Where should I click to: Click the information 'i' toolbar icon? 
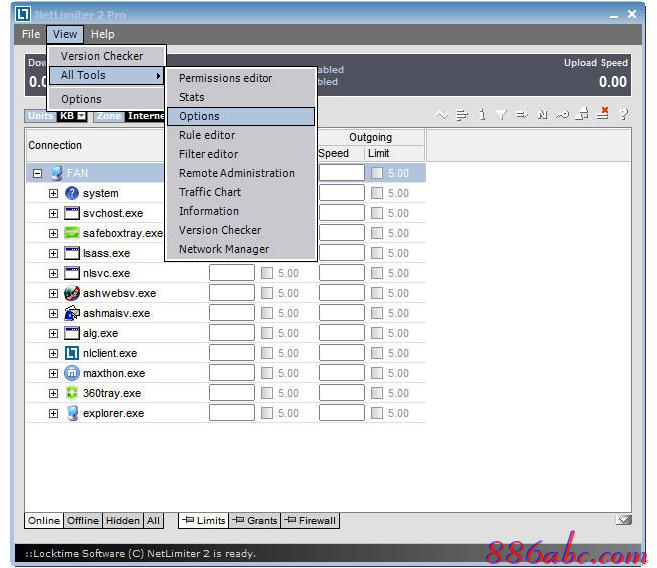coord(481,115)
